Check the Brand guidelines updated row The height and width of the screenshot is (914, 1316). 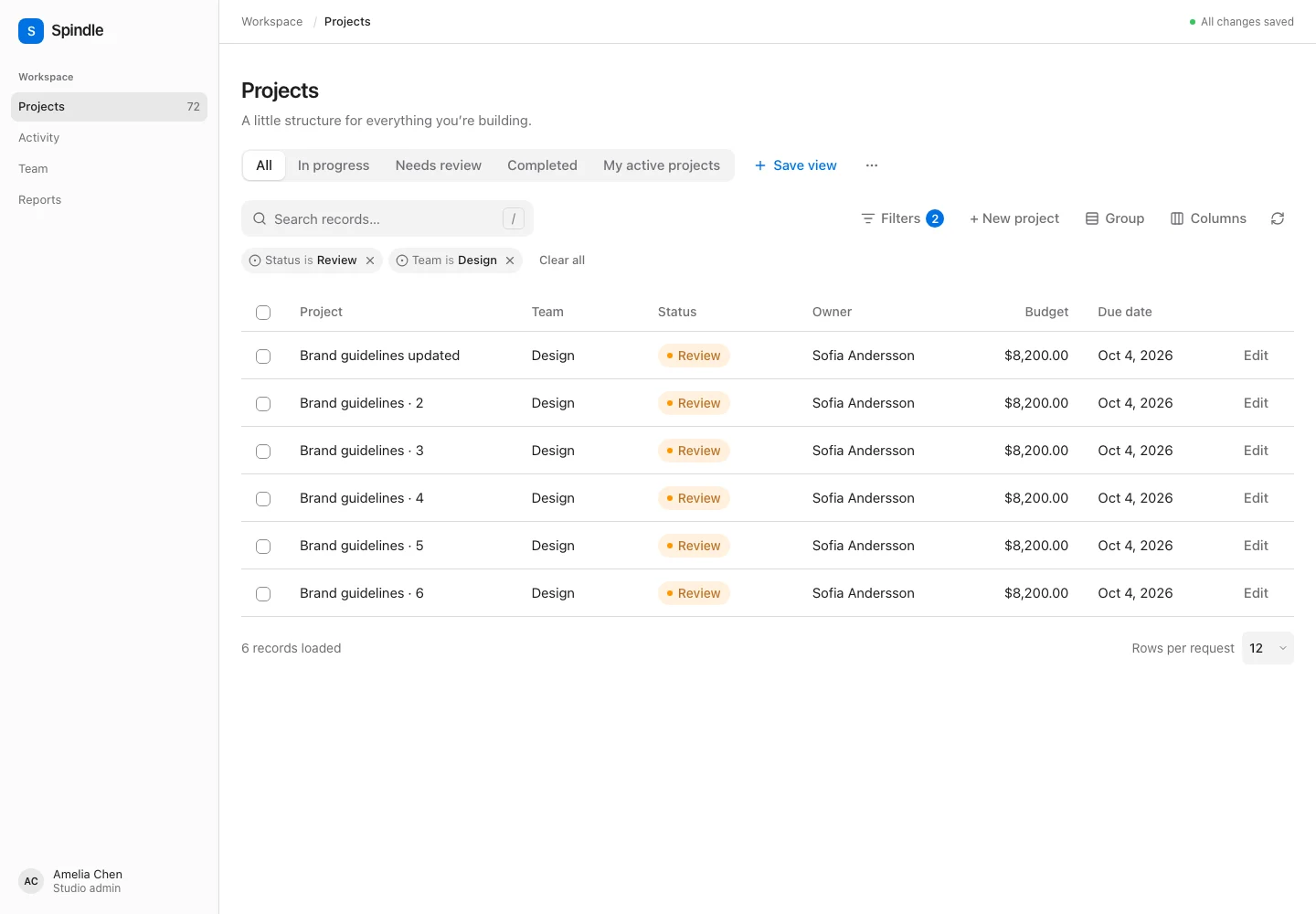pos(263,356)
